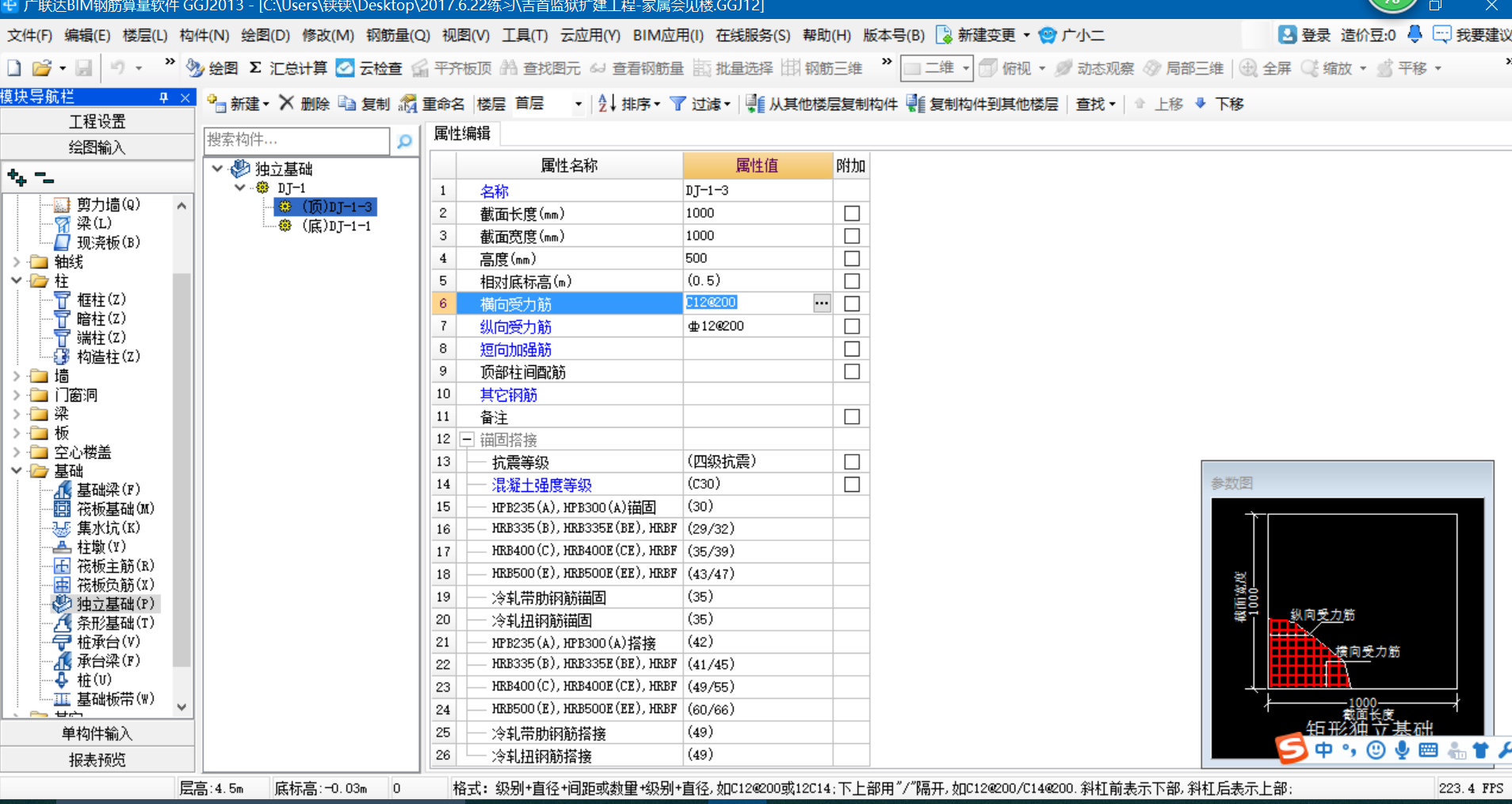This screenshot has height=804, width=1512.
Task: Toggle the 备注 row checkbox
Action: (x=852, y=417)
